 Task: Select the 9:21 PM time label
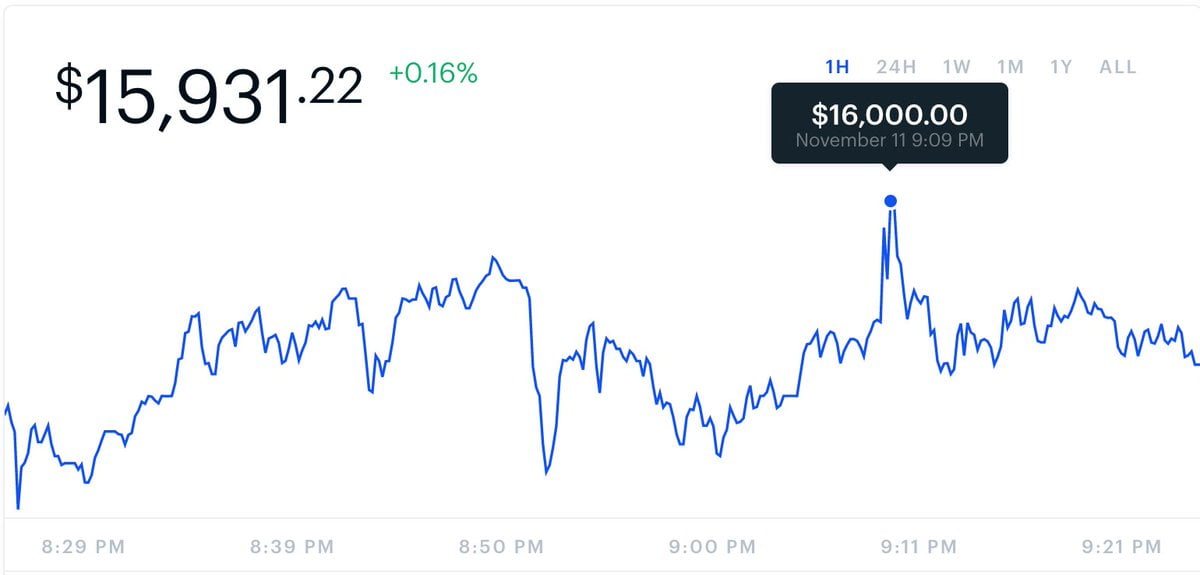1120,546
